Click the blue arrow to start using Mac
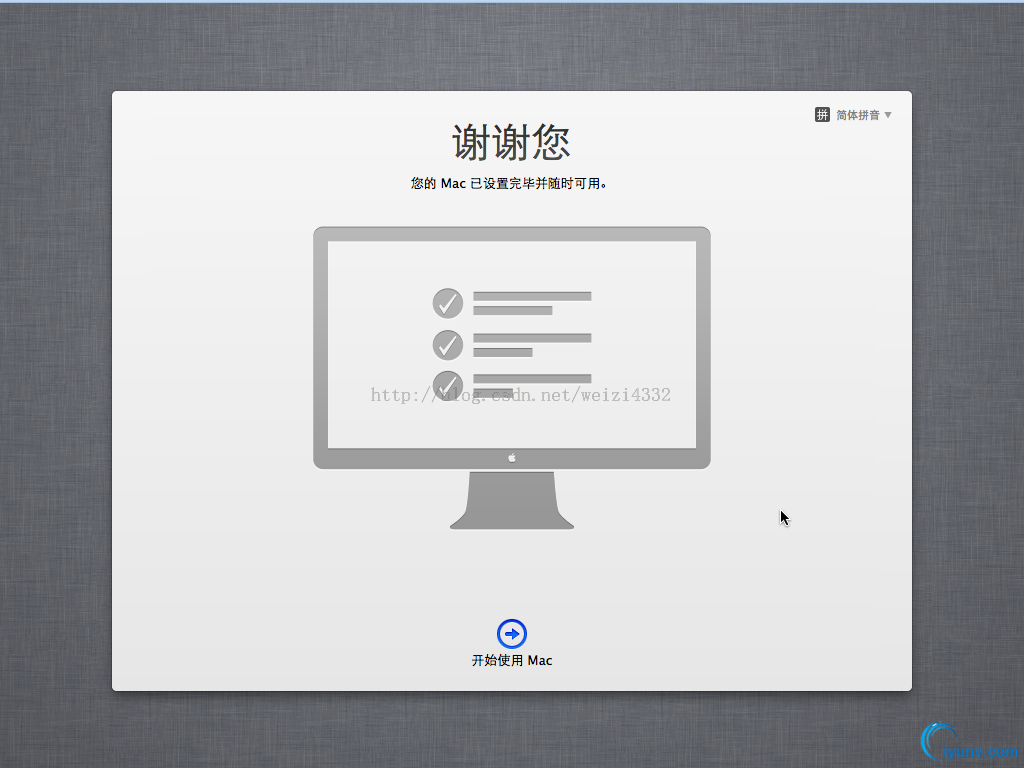1024x768 pixels. tap(511, 633)
